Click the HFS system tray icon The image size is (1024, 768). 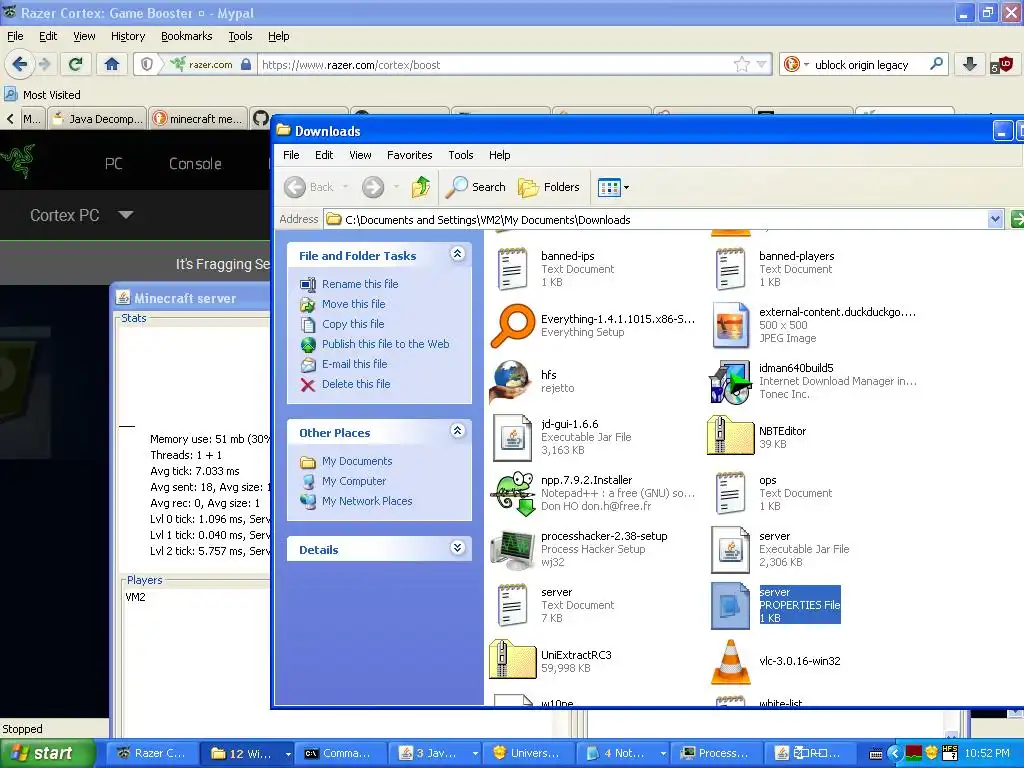tap(950, 753)
